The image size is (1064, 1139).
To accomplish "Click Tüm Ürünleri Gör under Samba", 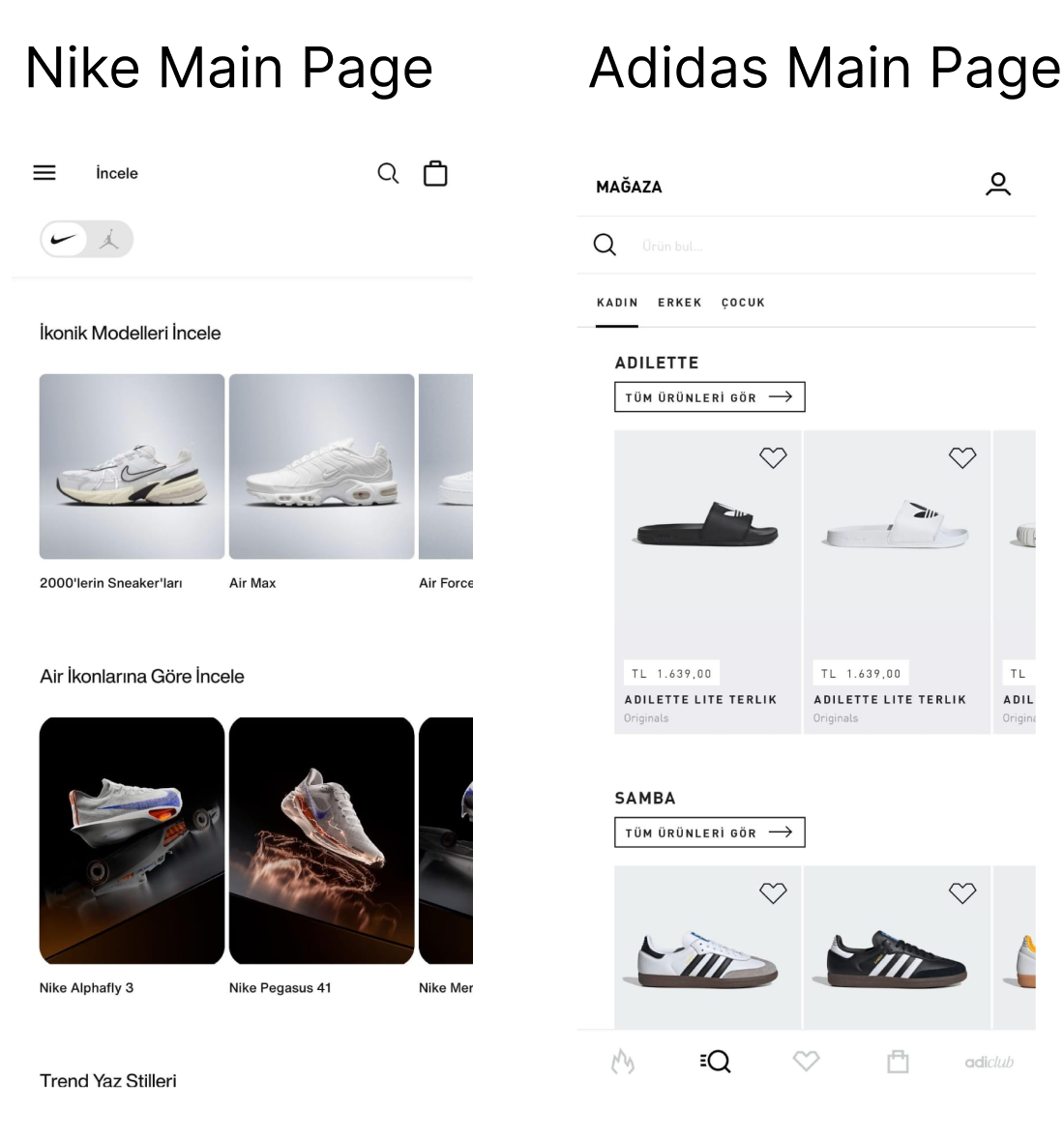I will pyautogui.click(x=709, y=832).
